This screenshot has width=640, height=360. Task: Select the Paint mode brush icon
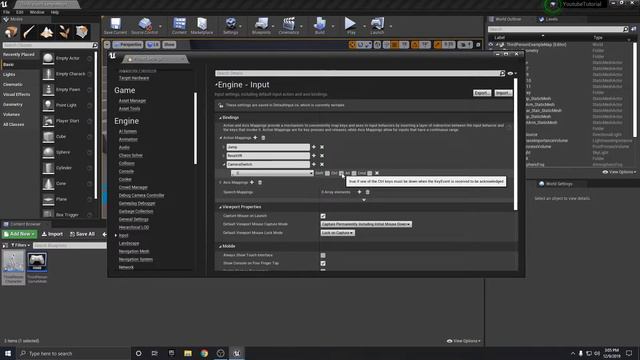pos(29,32)
